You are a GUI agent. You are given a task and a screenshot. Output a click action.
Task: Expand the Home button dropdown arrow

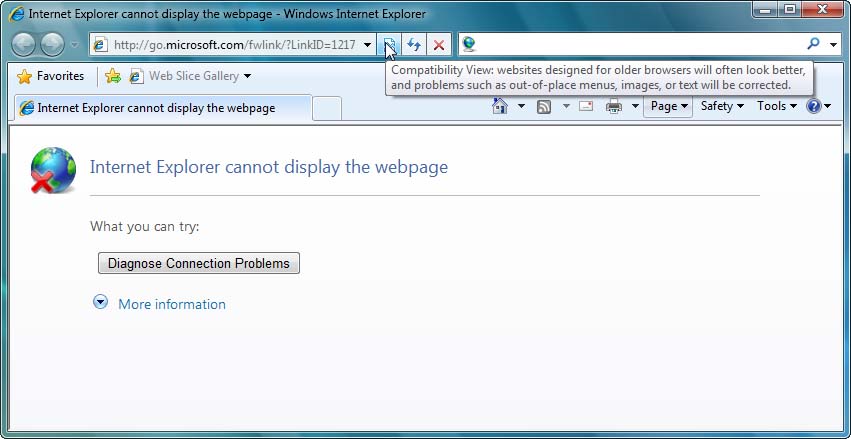tap(521, 106)
